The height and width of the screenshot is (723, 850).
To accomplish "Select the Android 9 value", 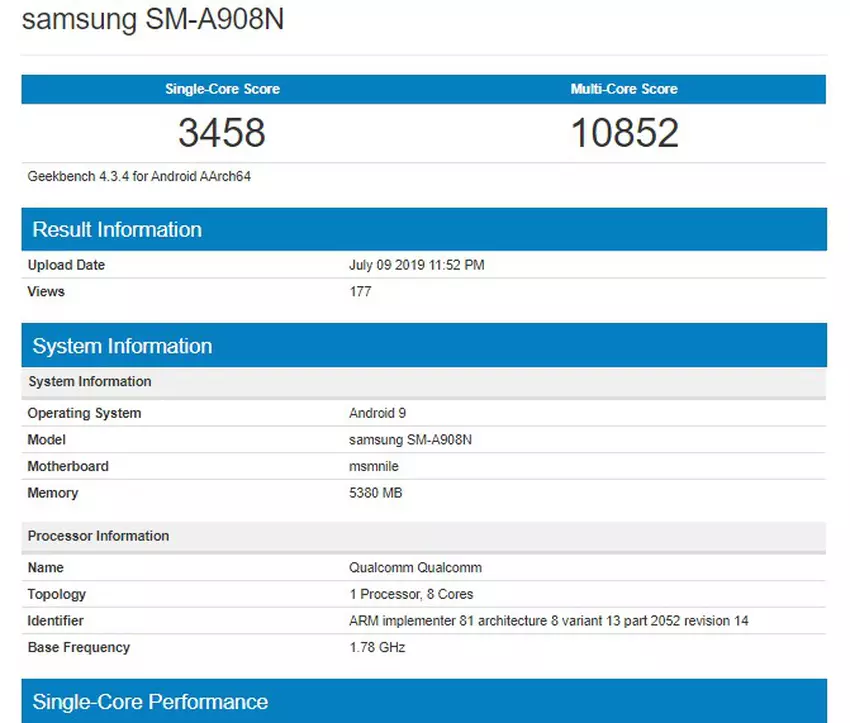I will (377, 413).
